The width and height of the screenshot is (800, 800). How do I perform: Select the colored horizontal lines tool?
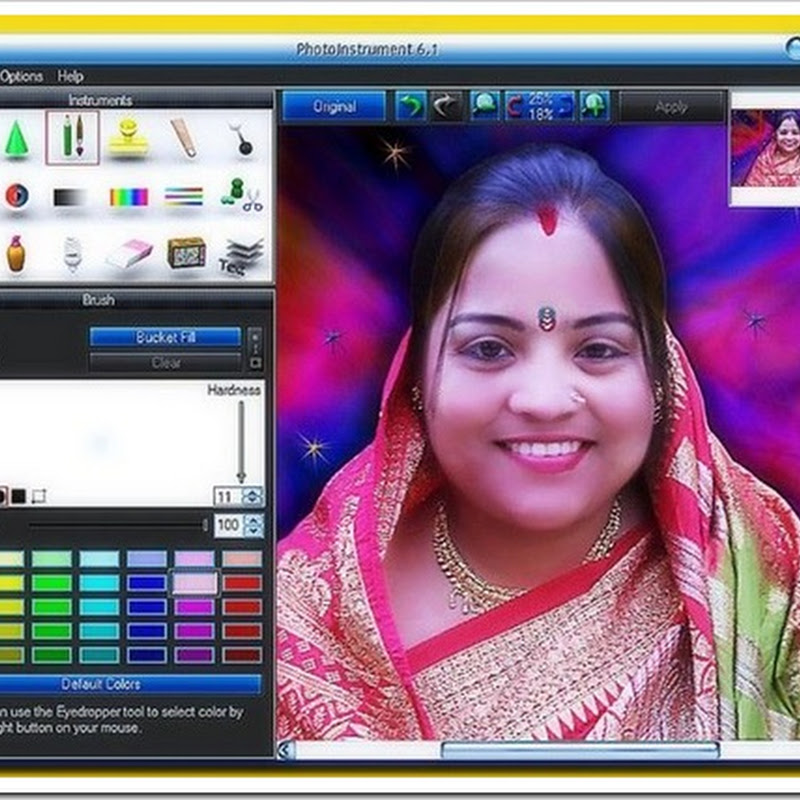pos(184,196)
